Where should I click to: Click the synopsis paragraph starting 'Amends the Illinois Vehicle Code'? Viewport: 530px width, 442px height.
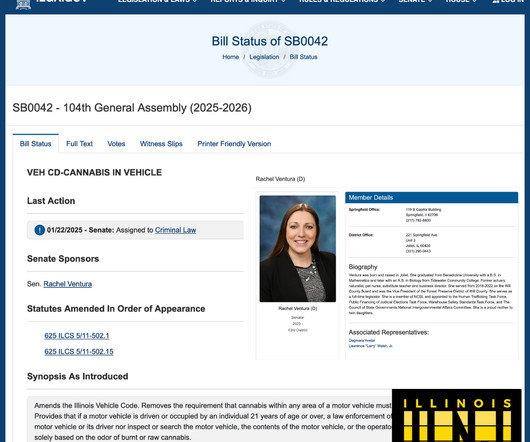coord(213,421)
